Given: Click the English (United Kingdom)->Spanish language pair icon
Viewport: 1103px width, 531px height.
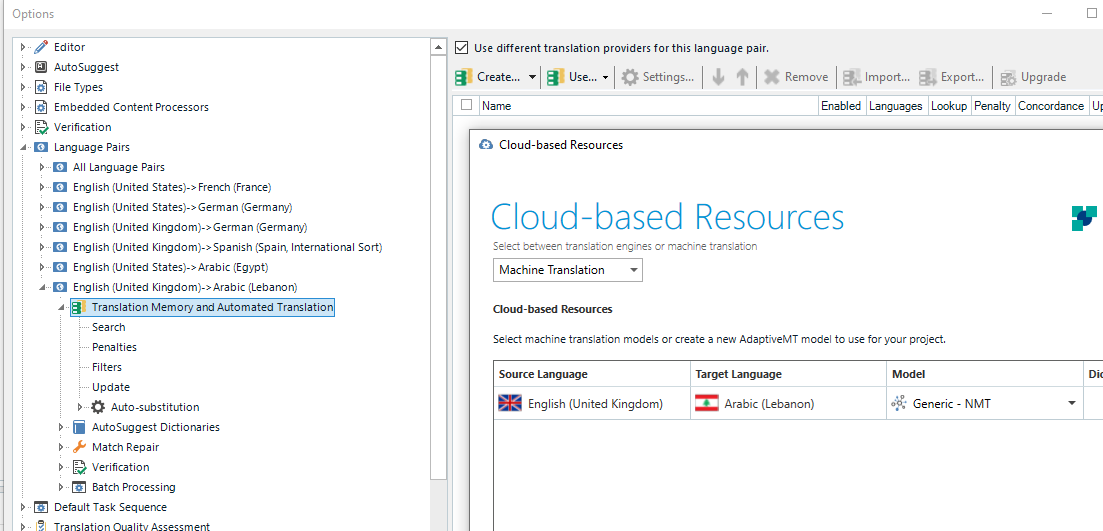Looking at the screenshot, I should coord(60,248).
